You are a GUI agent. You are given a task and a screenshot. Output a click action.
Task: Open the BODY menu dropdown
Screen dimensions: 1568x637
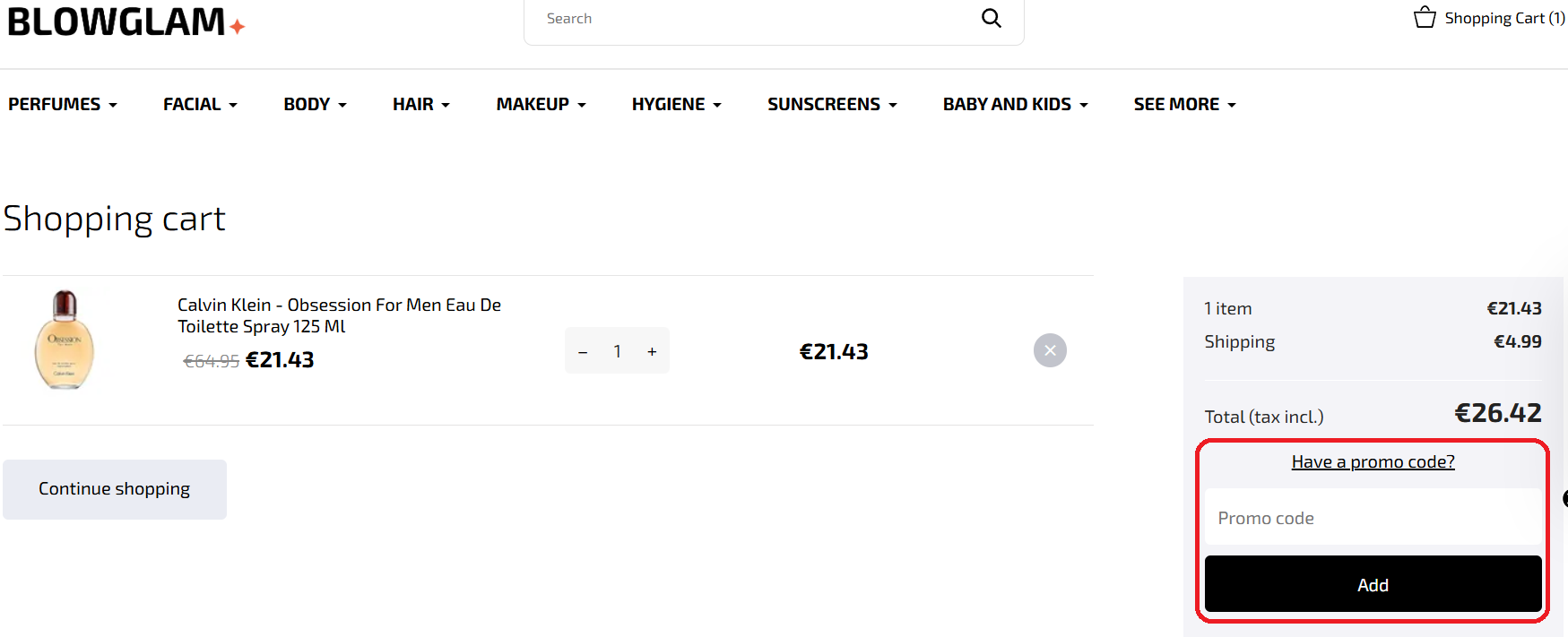pyautogui.click(x=315, y=104)
